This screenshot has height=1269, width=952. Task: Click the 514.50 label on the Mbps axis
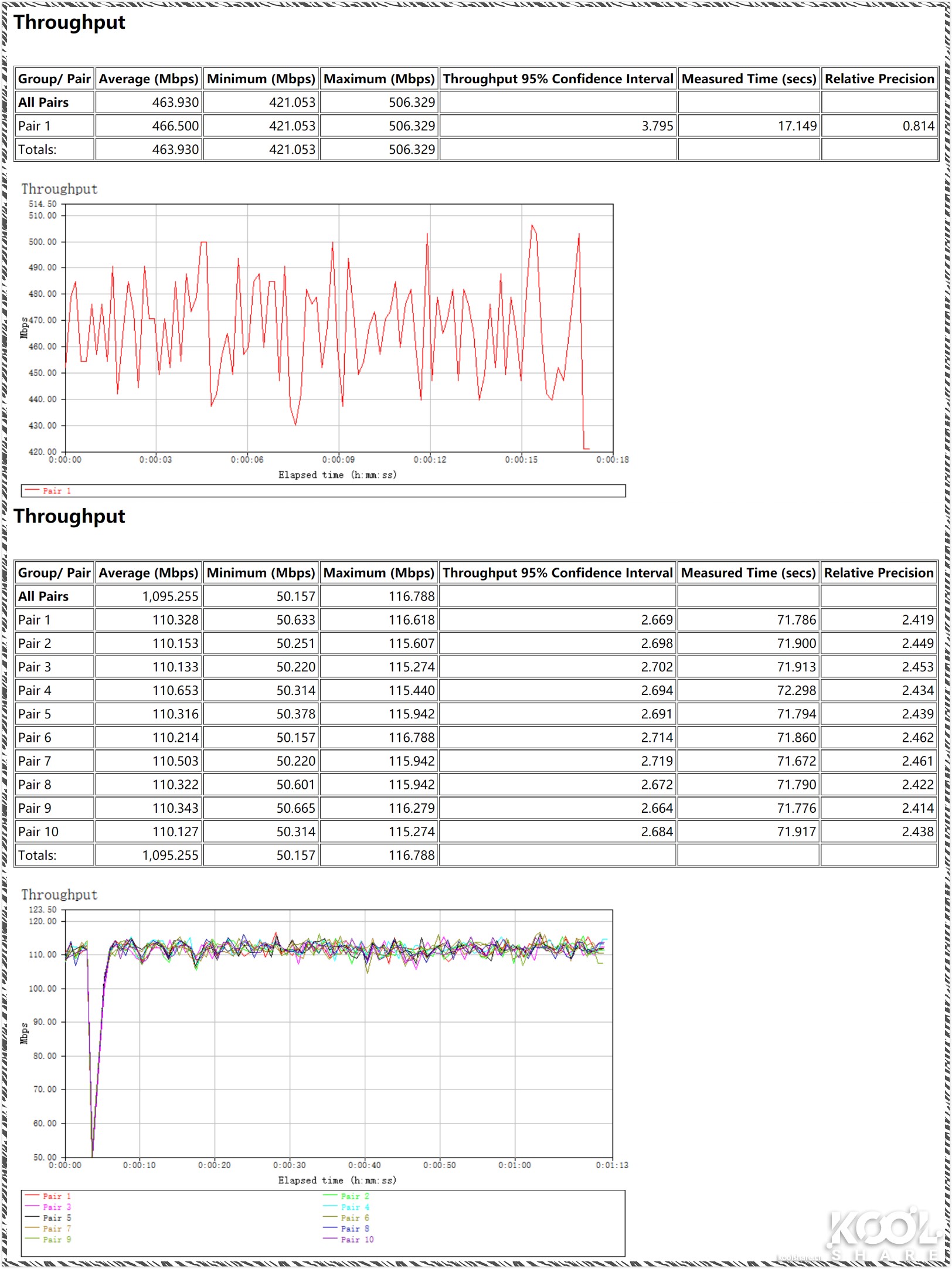[x=43, y=204]
